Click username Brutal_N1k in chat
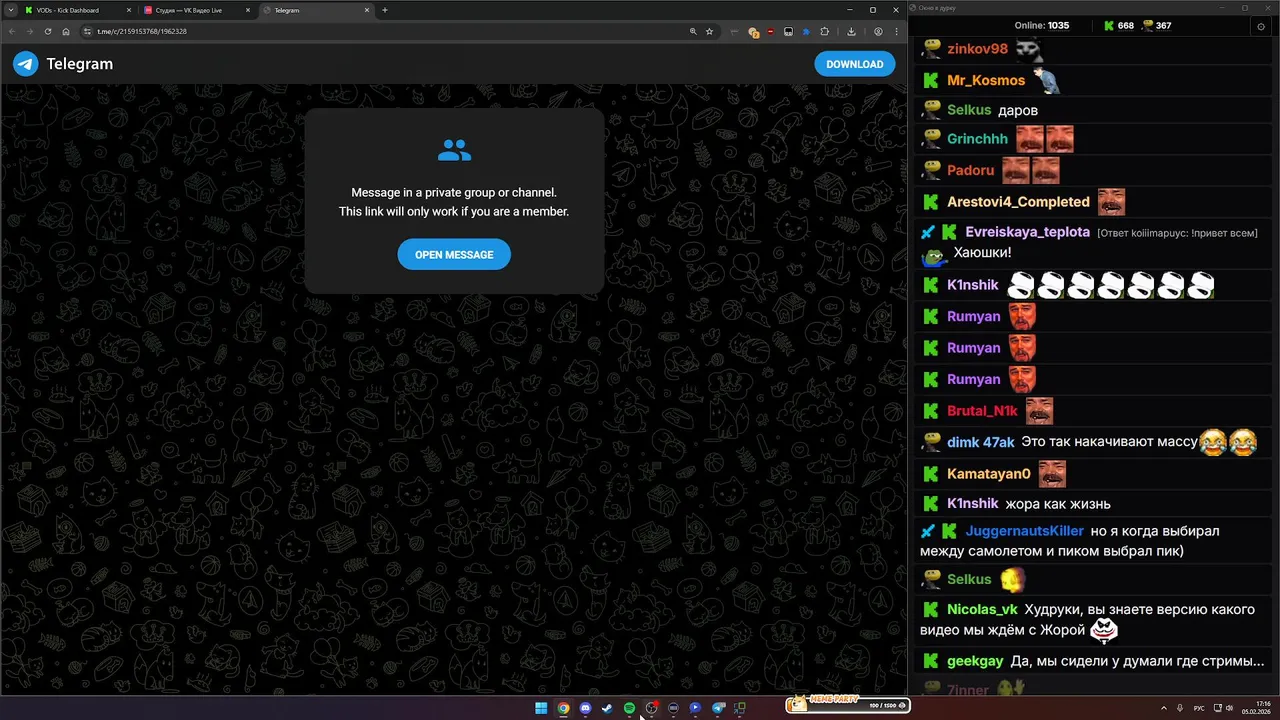The height and width of the screenshot is (720, 1280). coord(982,411)
